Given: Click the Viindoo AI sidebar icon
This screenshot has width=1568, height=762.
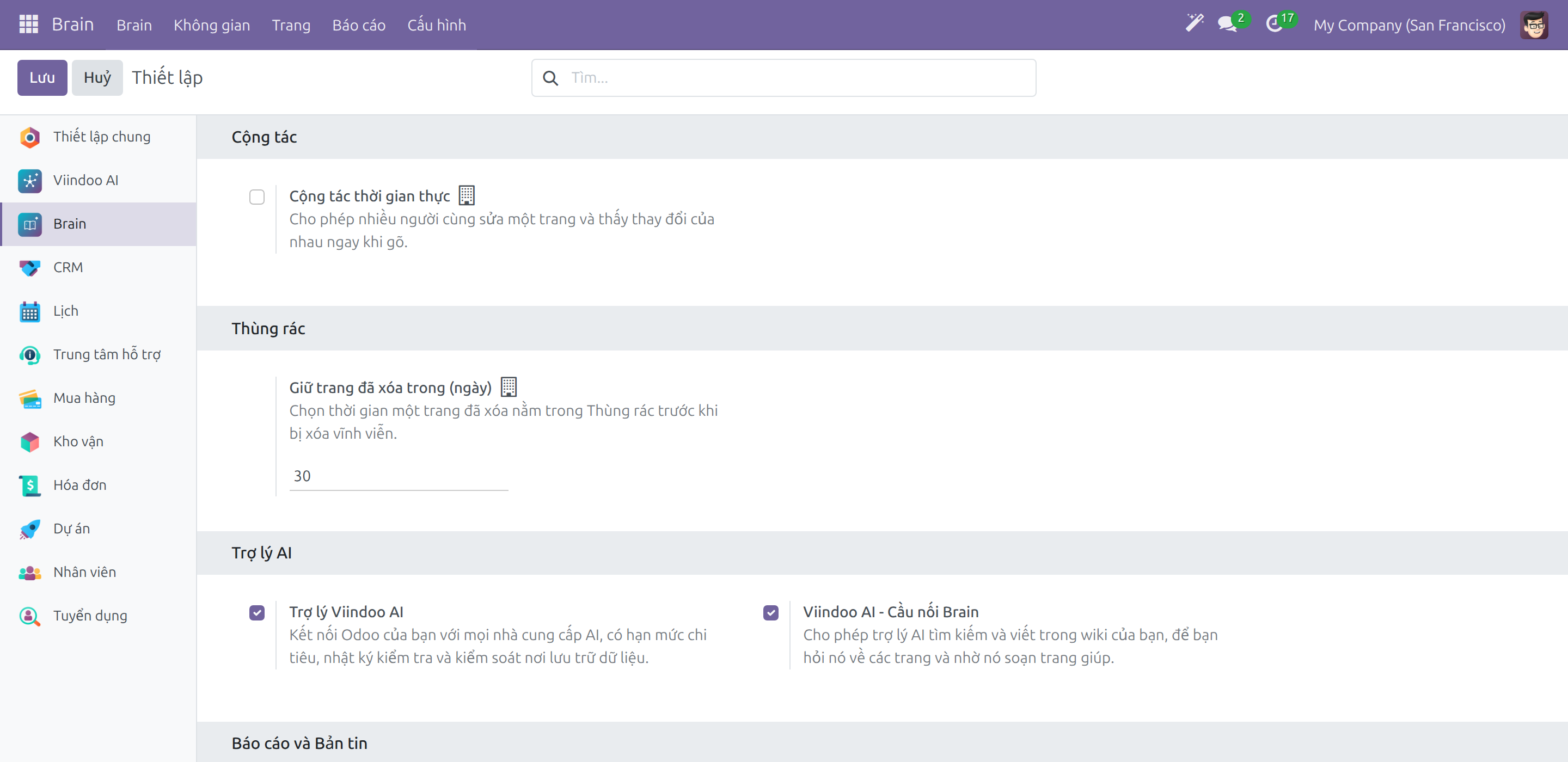Looking at the screenshot, I should tap(30, 181).
